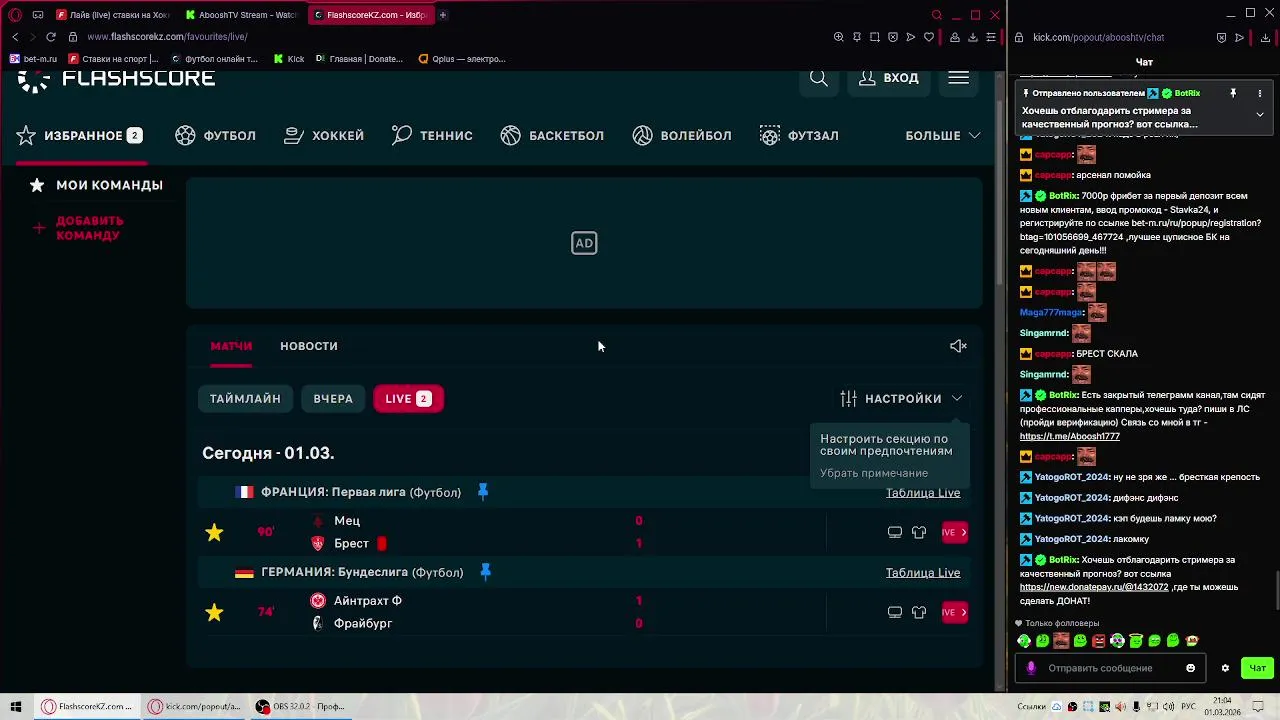
Task: Go to the ФУТЗАЛ sport section
Action: coord(799,136)
